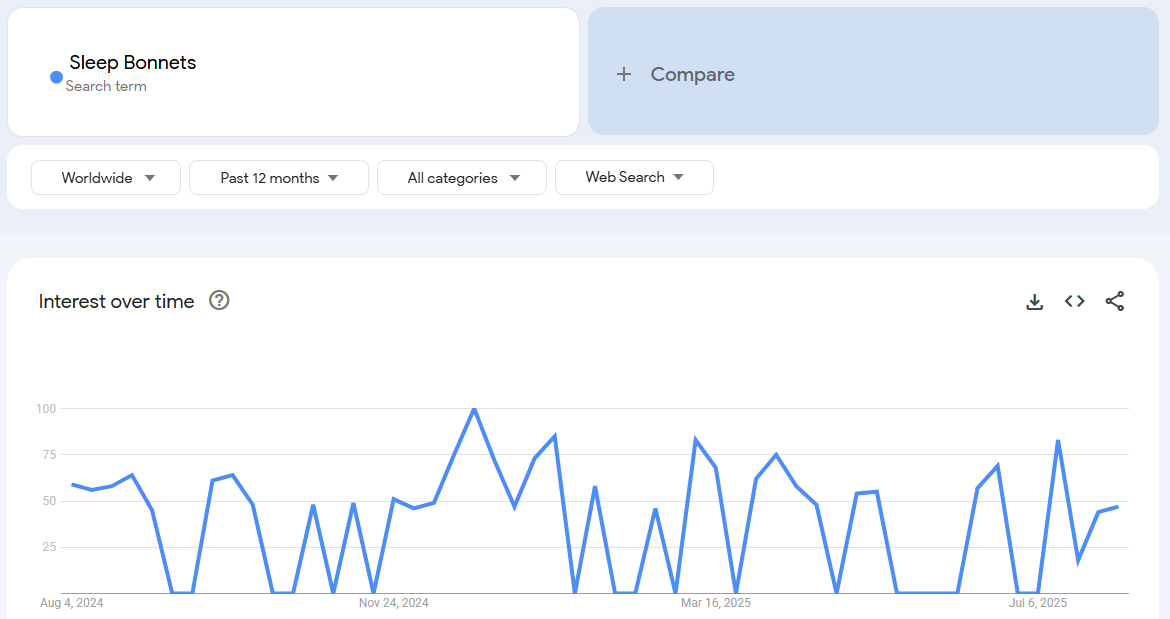Click the Mar 16, 2025 axis label

coord(716,603)
